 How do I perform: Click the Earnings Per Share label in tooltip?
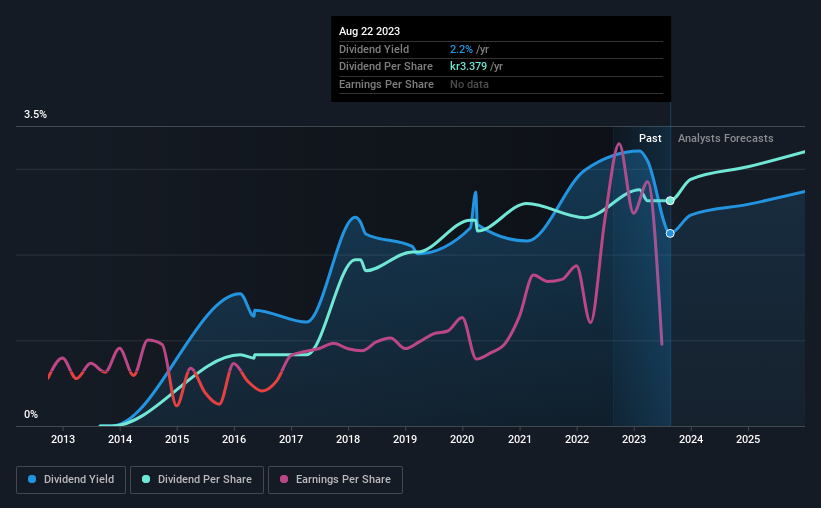point(386,84)
